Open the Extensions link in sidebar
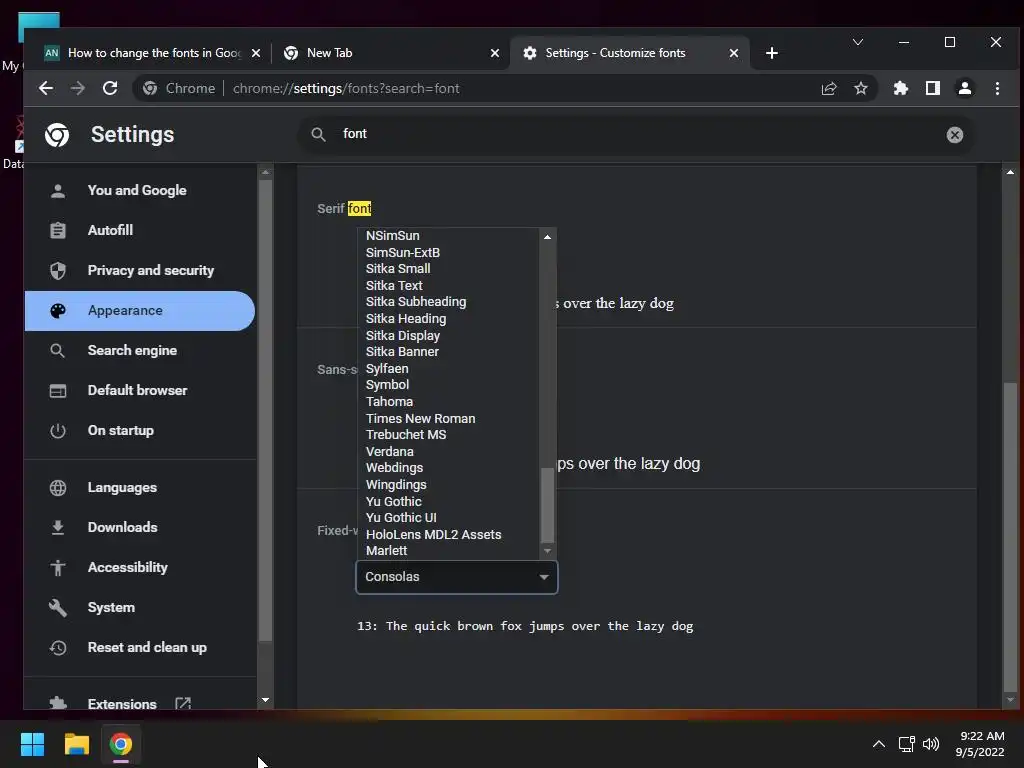Viewport: 1024px width, 768px height. pyautogui.click(x=140, y=704)
